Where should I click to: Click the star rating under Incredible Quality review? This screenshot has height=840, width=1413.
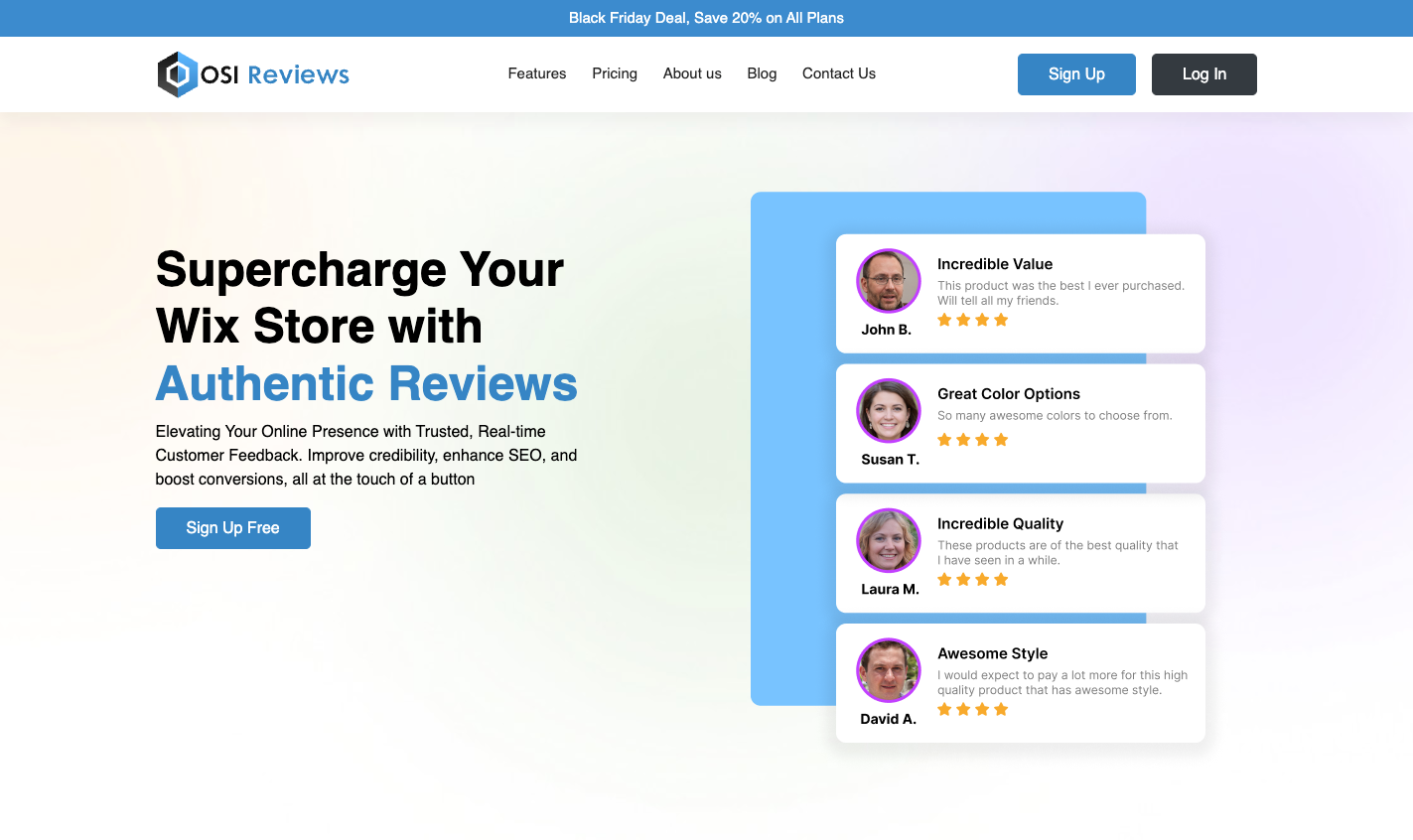pos(973,580)
